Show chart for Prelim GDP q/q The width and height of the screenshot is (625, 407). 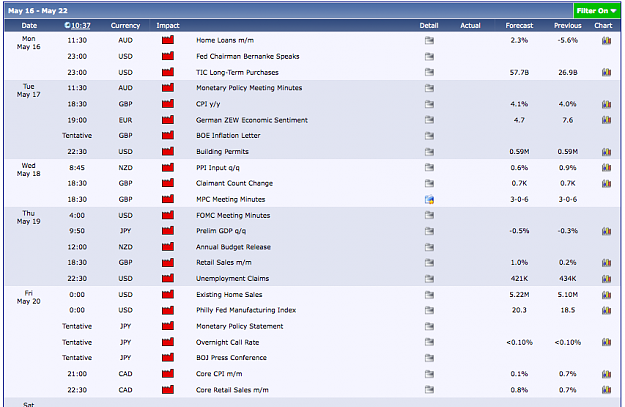[x=606, y=231]
